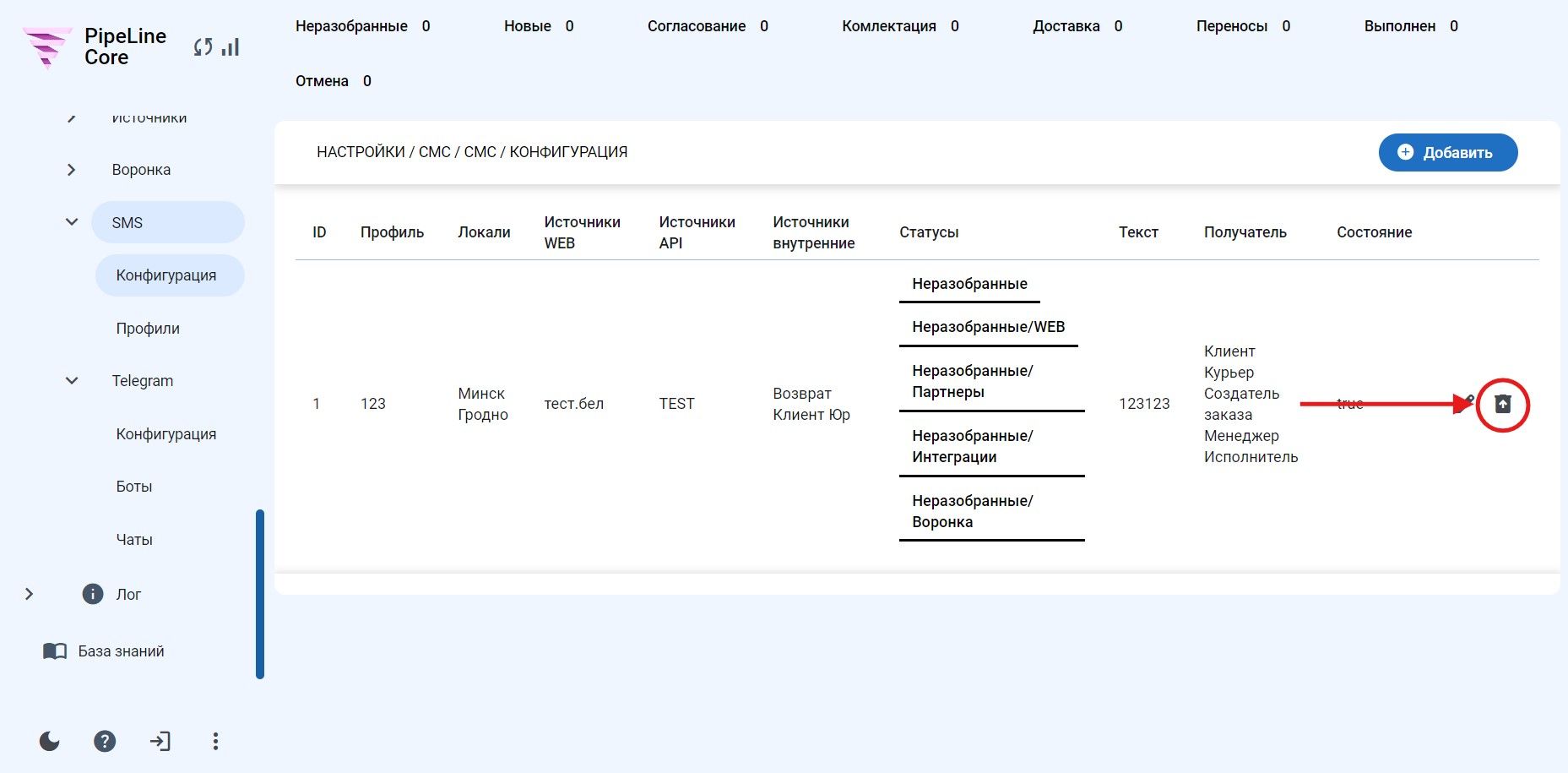This screenshot has width=1568, height=773.
Task: Open the Отмена 0 status counter
Action: tap(334, 81)
